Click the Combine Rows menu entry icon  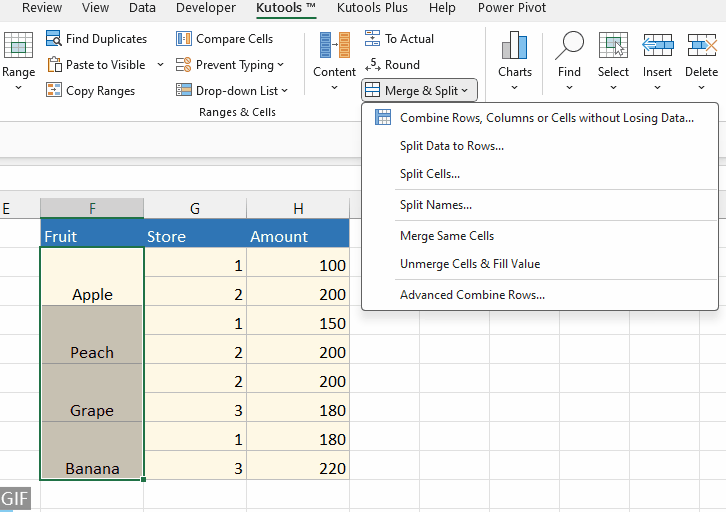click(382, 118)
